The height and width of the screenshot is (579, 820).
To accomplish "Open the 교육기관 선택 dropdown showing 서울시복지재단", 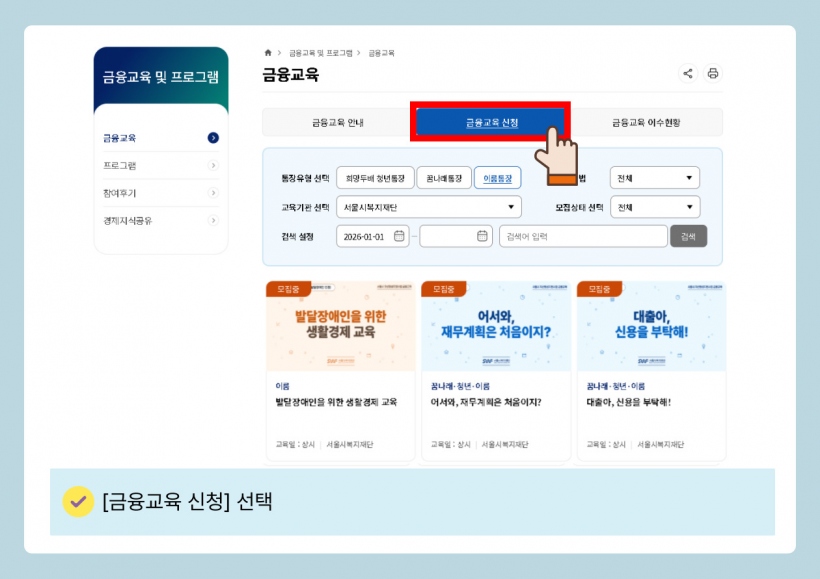I will point(428,207).
